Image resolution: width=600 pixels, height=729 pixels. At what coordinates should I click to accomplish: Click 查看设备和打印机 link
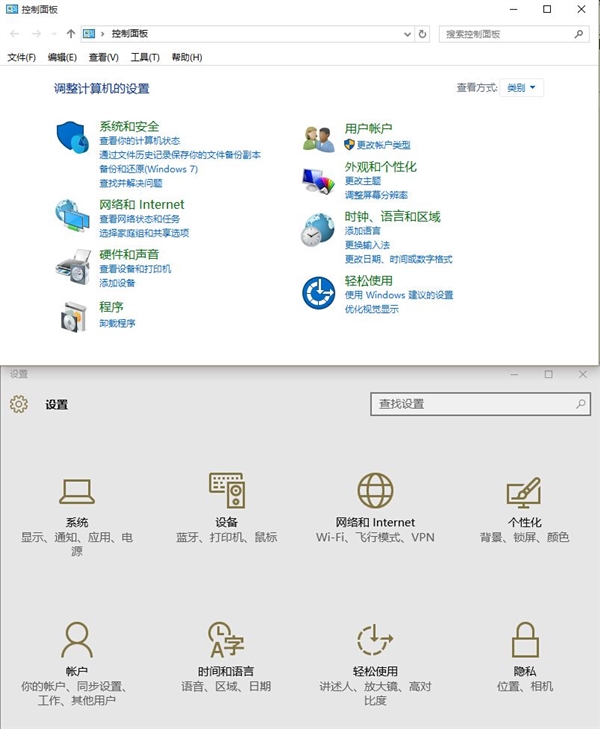[135, 268]
